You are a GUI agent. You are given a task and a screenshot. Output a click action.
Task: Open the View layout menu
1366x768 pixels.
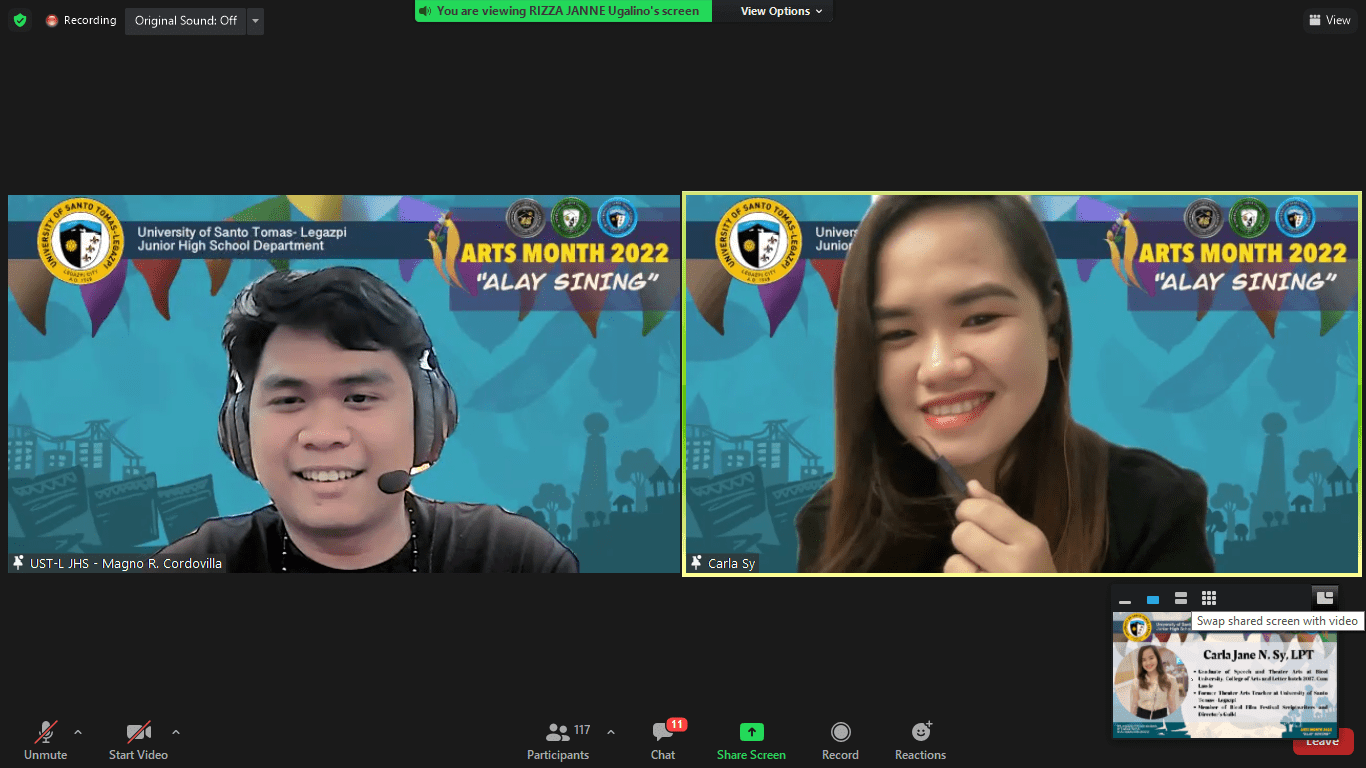[x=1330, y=20]
